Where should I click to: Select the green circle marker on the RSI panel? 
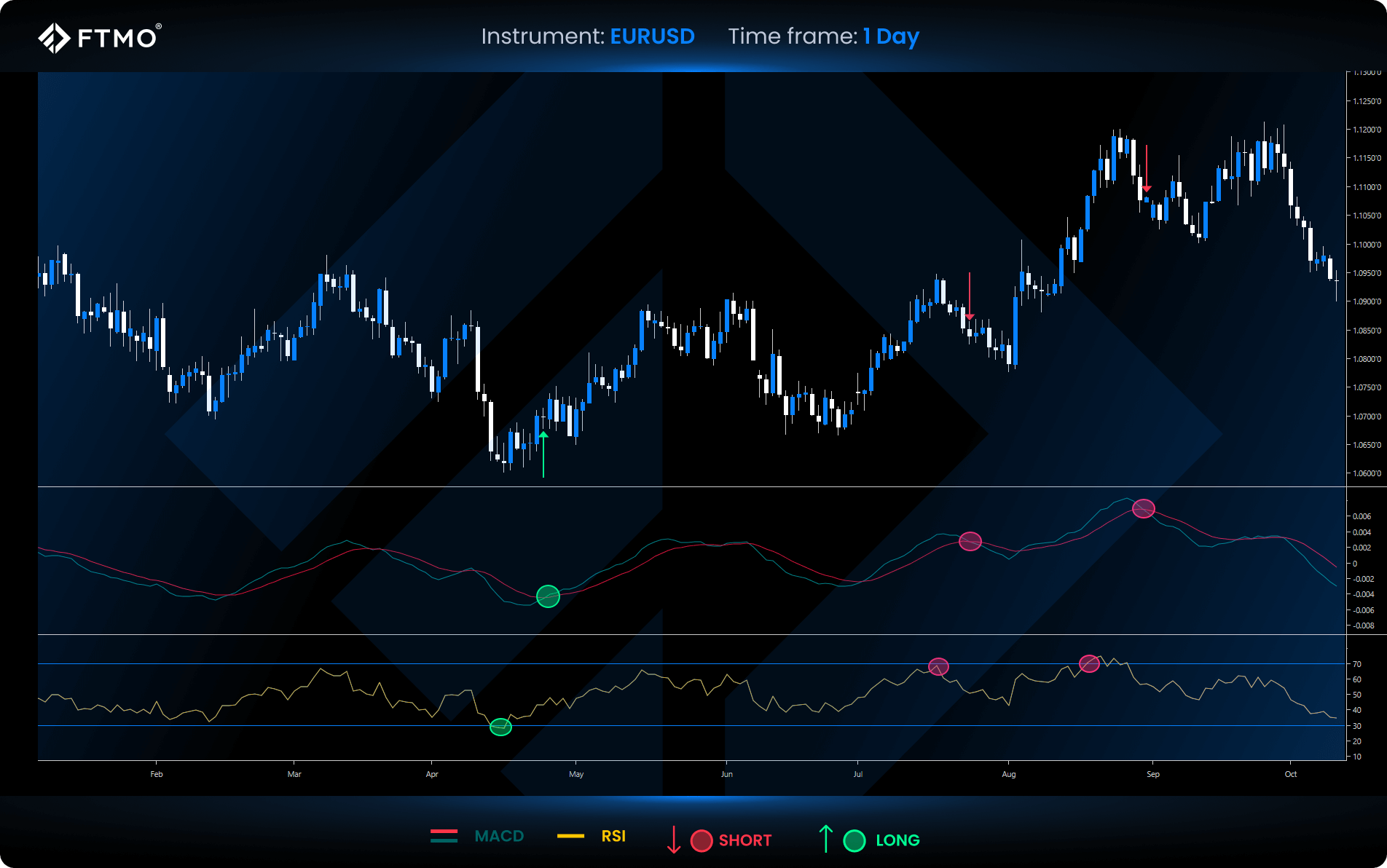tap(500, 727)
